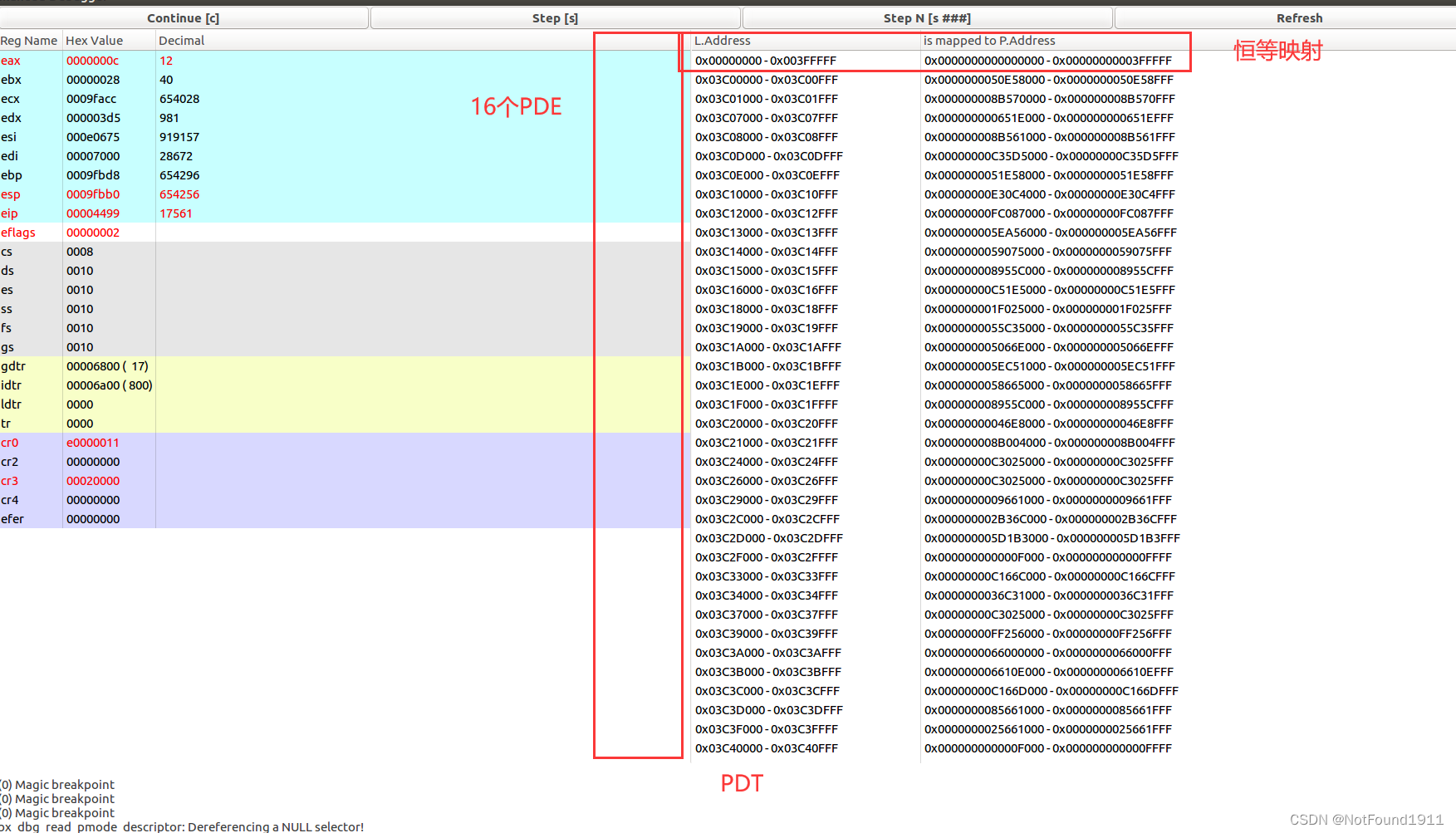Select linear address 0x03C00000 - 0x03C00FFF
The height and width of the screenshot is (833, 1456).
click(x=767, y=80)
